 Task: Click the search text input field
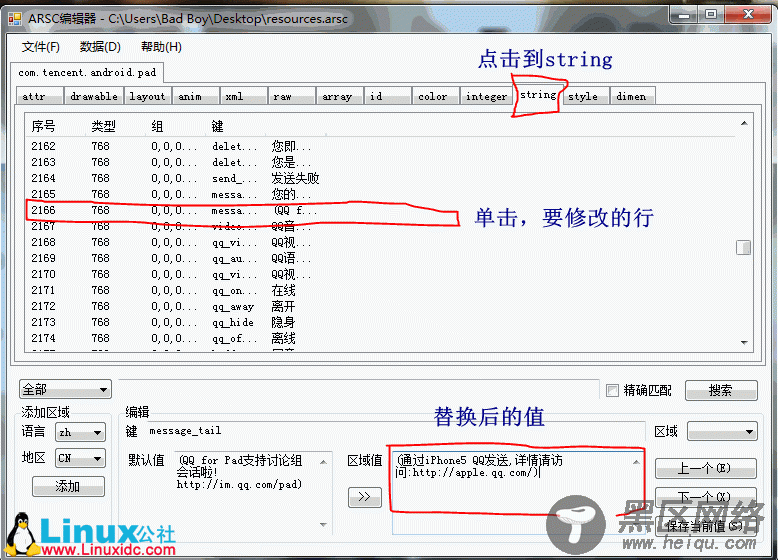click(x=358, y=389)
